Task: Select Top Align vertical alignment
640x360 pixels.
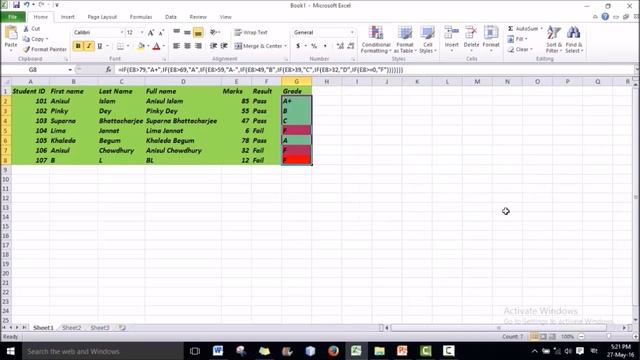Action: [176, 32]
